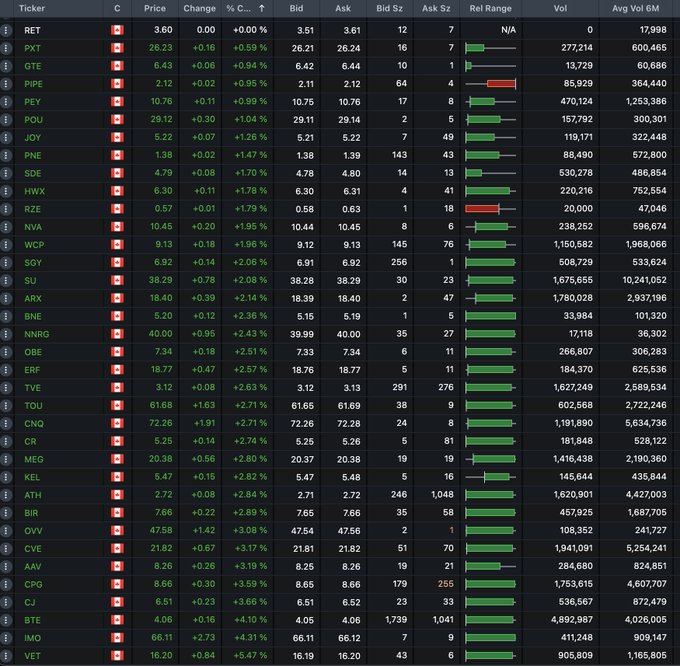Click the Canada flag icon for WCP
680x666 pixels.
click(x=117, y=245)
